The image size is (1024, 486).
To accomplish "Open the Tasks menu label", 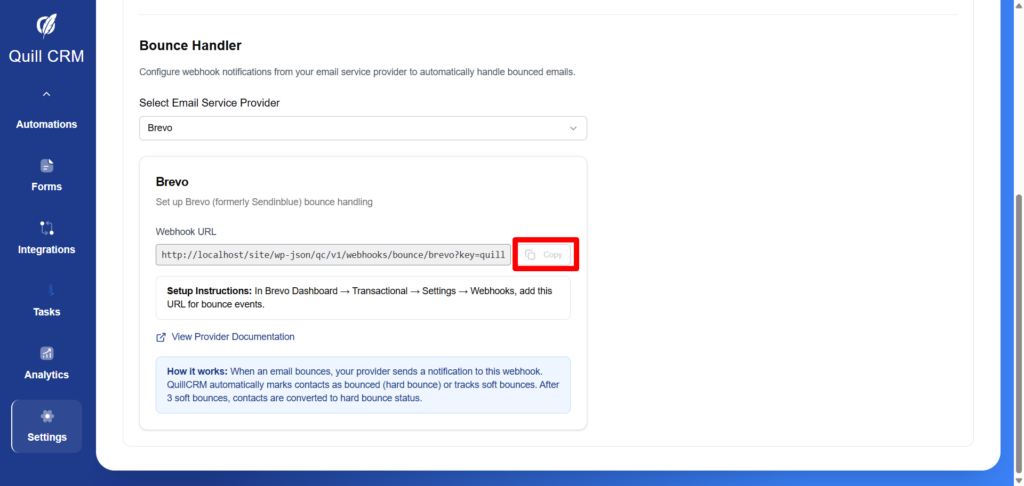I will tap(46, 312).
